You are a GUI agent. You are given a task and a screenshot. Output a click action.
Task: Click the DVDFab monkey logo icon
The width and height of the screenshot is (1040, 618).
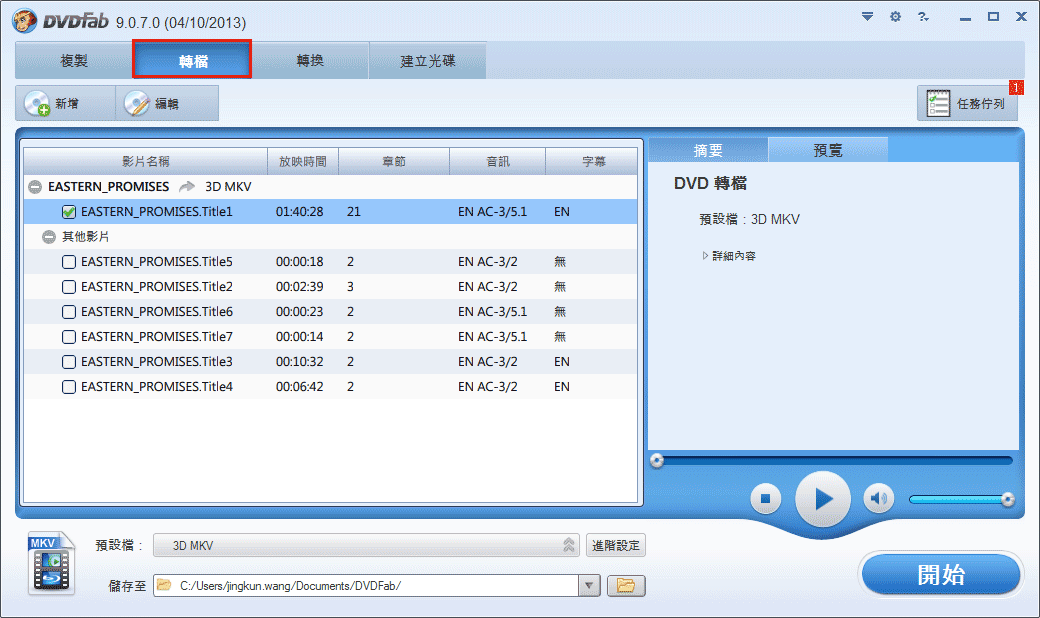pos(25,21)
